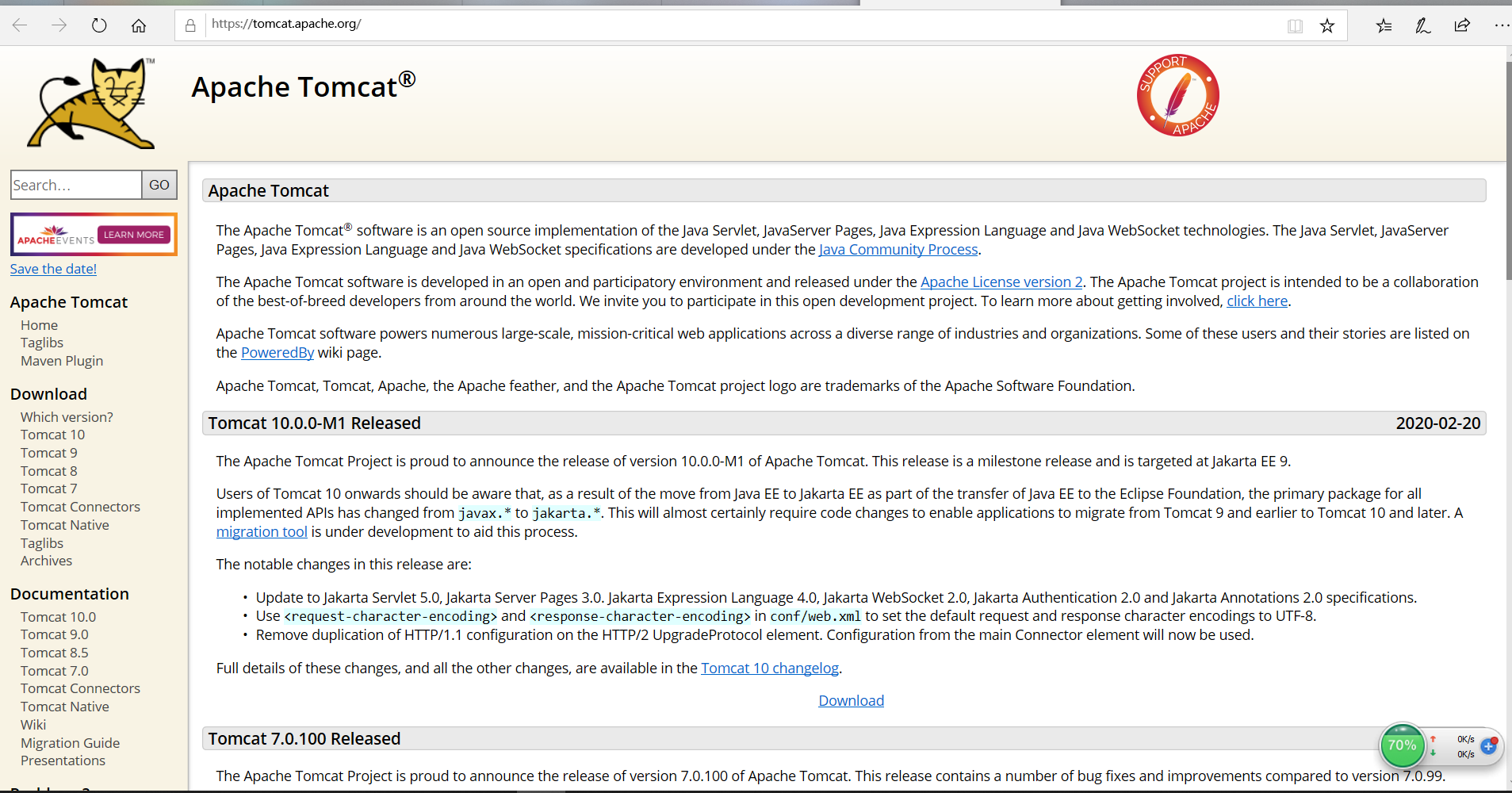Click the Support Apache feather badge
Screen dimensions: 1512x793
[x=1178, y=95]
